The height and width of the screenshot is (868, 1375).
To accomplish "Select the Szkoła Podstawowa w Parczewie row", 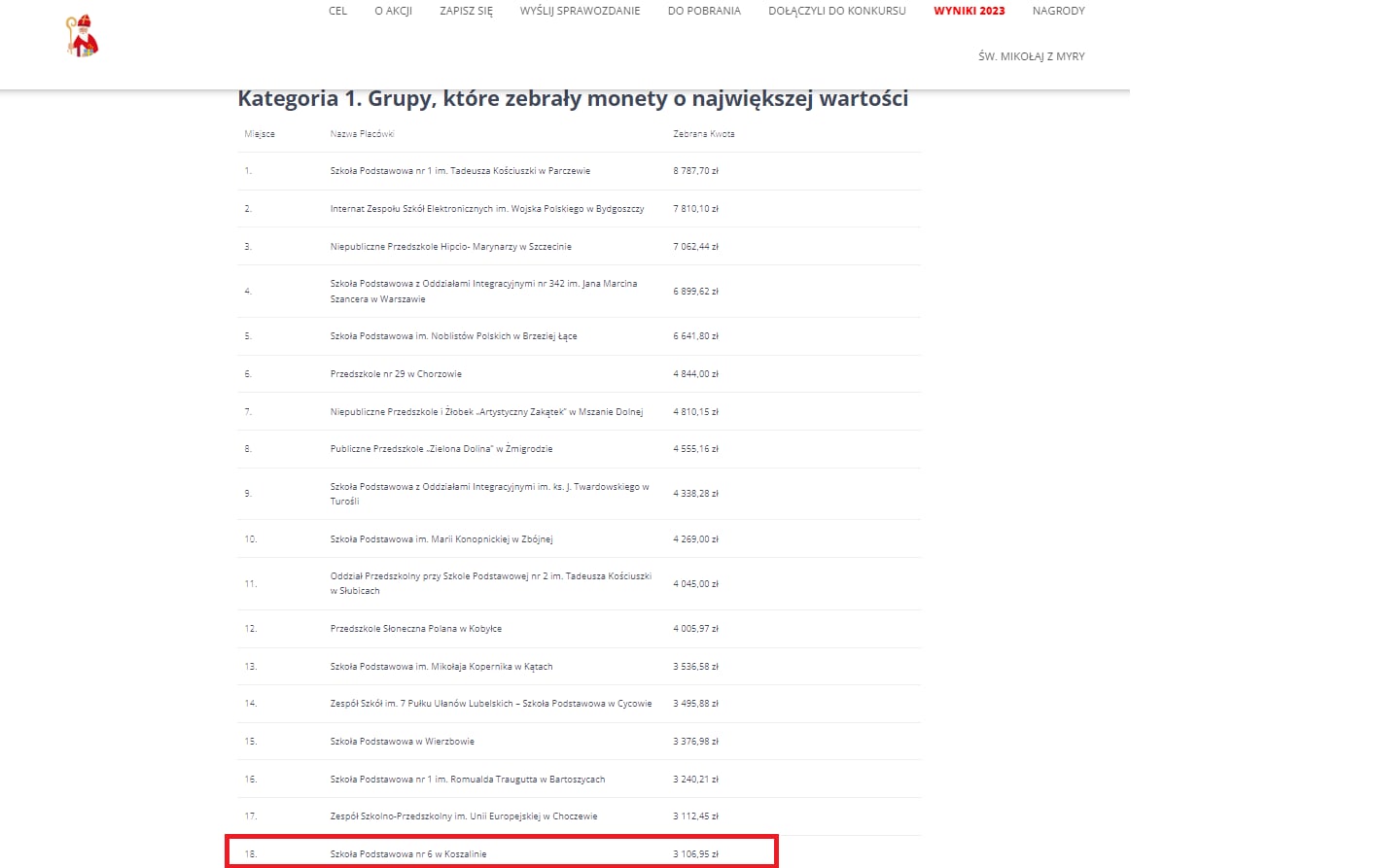I will (460, 171).
